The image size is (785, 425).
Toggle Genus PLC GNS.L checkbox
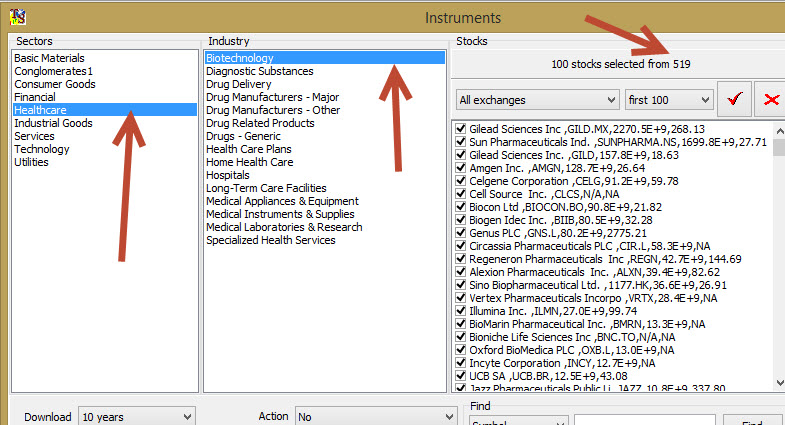click(x=461, y=233)
